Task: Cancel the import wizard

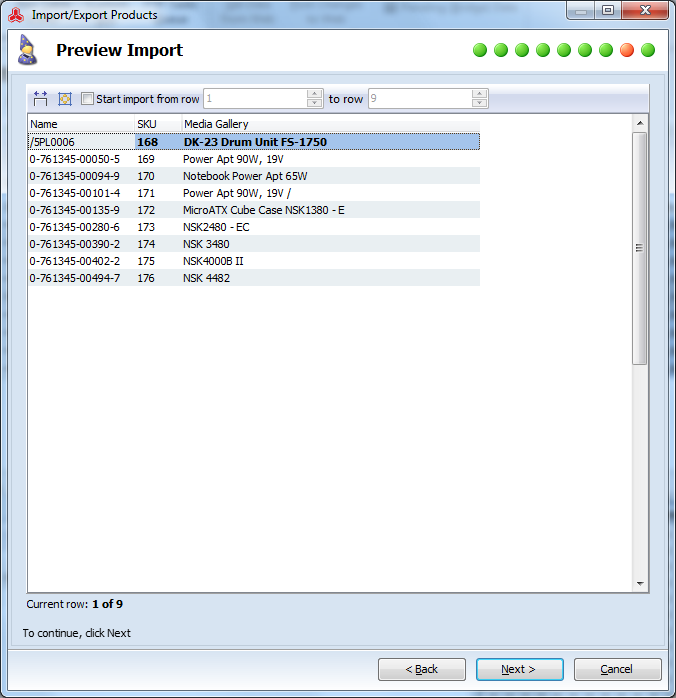Action: pos(617,669)
